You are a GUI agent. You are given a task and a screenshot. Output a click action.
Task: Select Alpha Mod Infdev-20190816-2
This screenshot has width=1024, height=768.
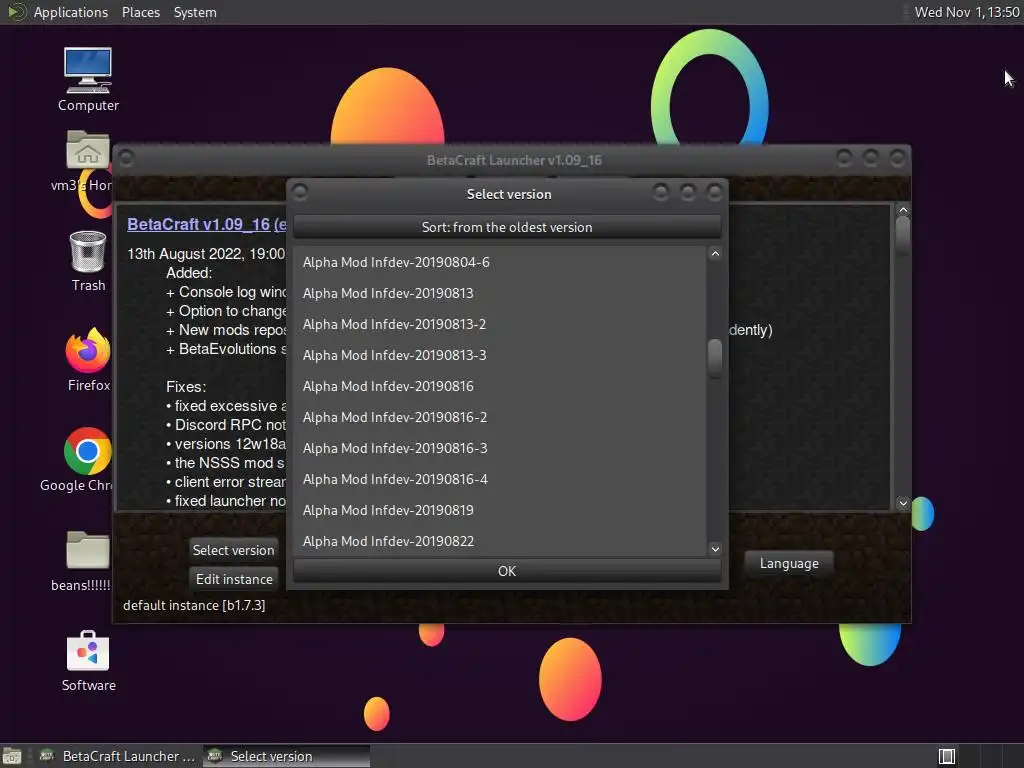click(x=500, y=417)
